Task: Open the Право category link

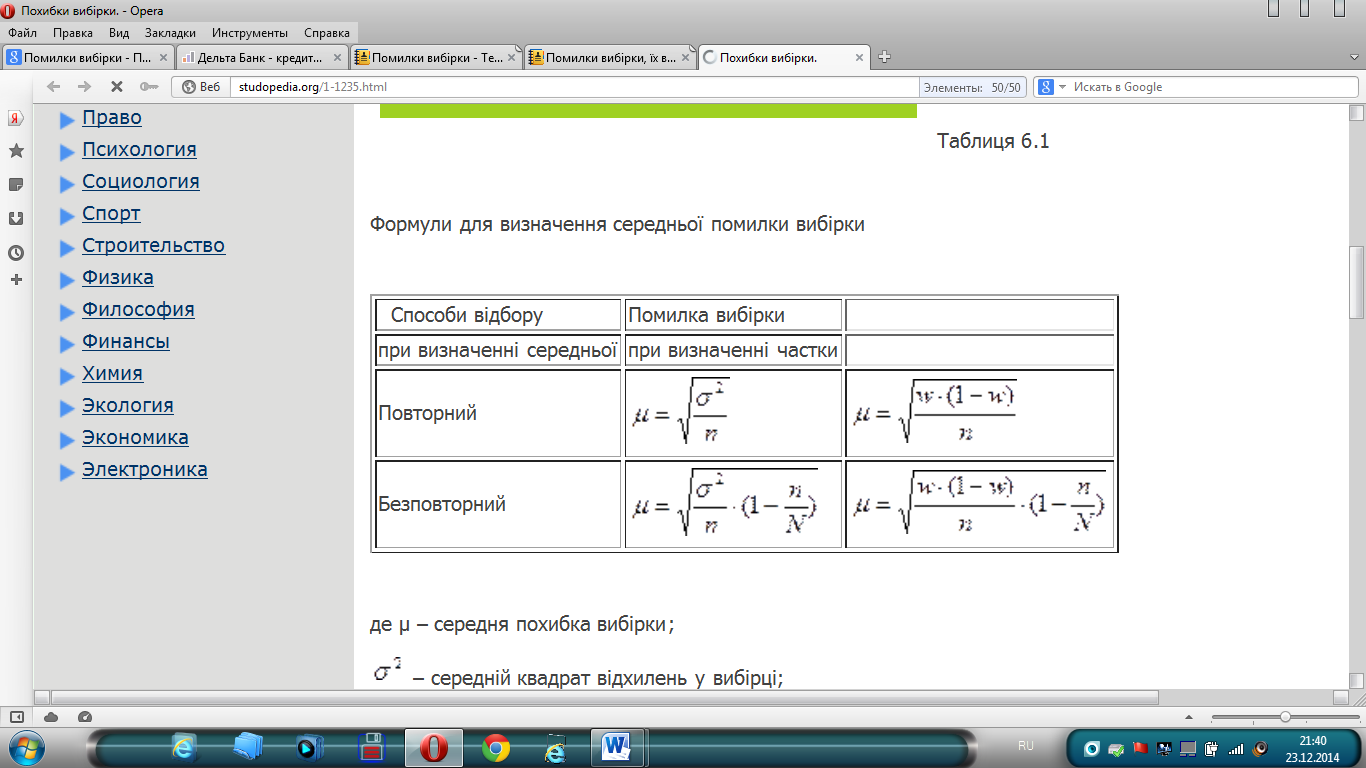Action: 112,118
